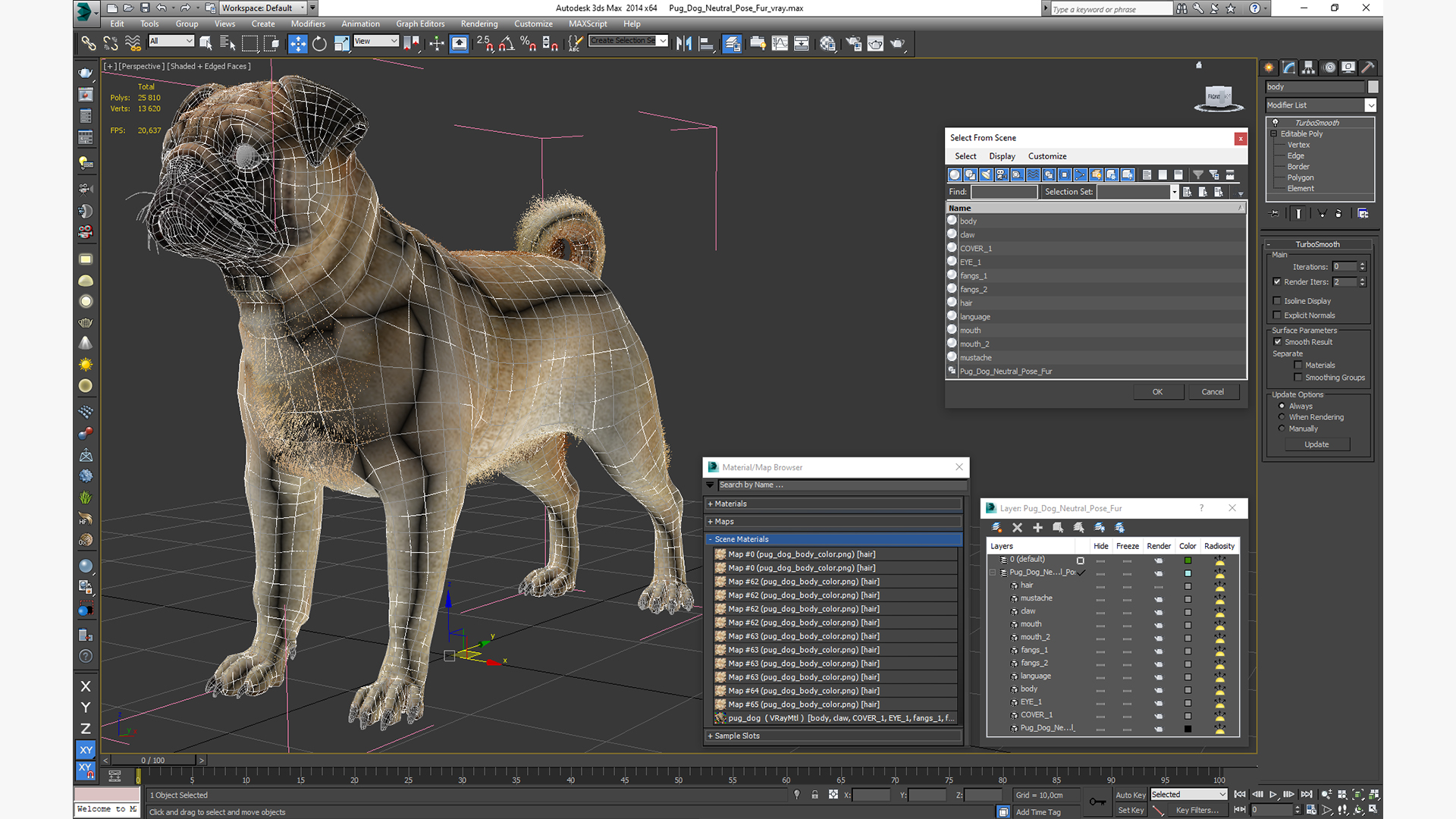
Task: Select the Manually update option
Action: 1282,428
